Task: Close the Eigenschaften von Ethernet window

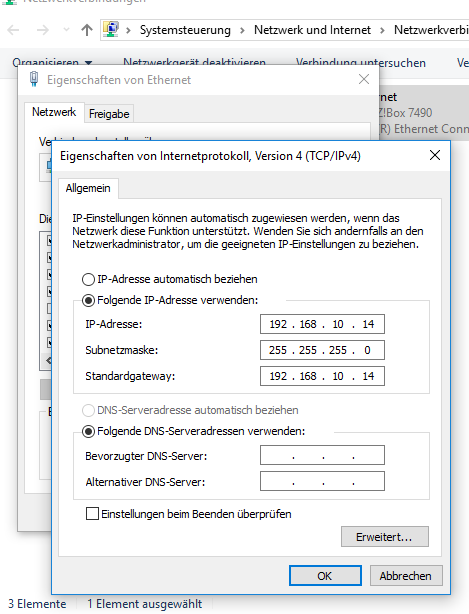Action: click(x=364, y=79)
